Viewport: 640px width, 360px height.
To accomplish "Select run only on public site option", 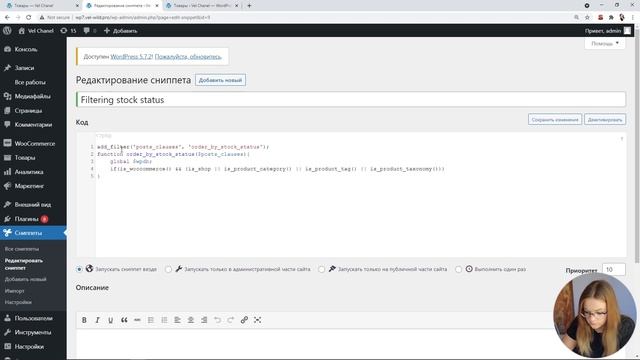I will click(322, 269).
